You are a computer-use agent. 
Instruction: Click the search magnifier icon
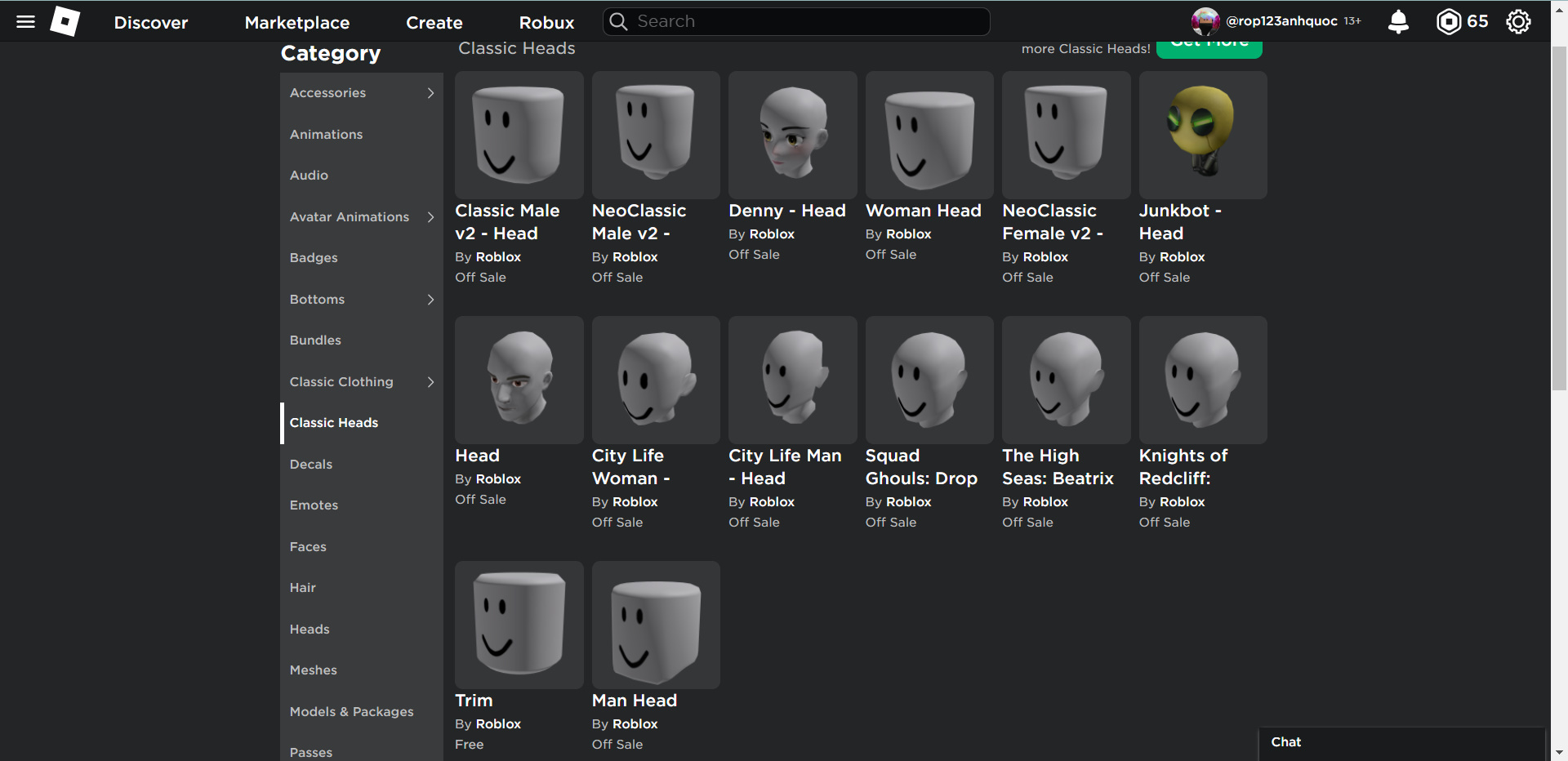pyautogui.click(x=619, y=21)
